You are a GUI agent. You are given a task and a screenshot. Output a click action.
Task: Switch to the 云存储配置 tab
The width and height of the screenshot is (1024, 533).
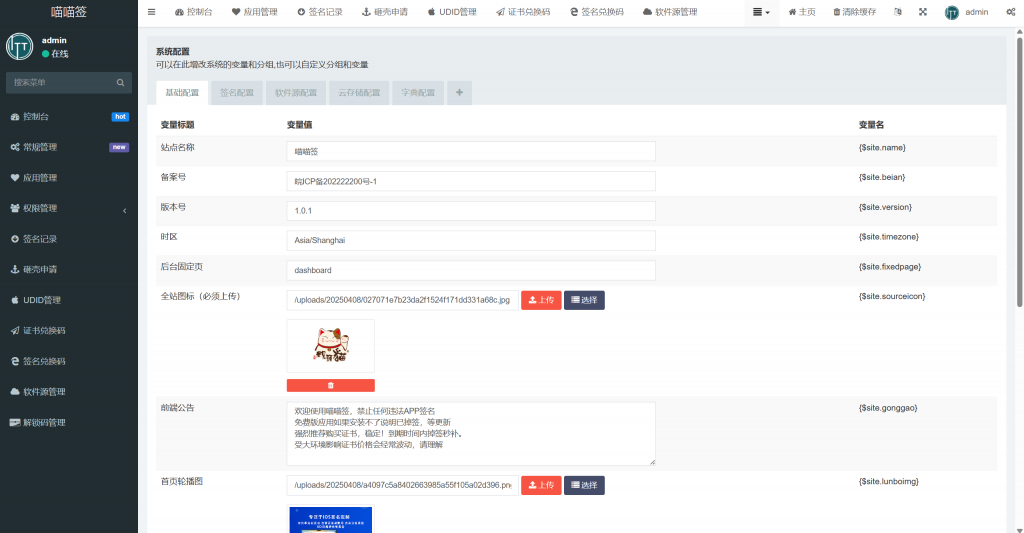[359, 93]
